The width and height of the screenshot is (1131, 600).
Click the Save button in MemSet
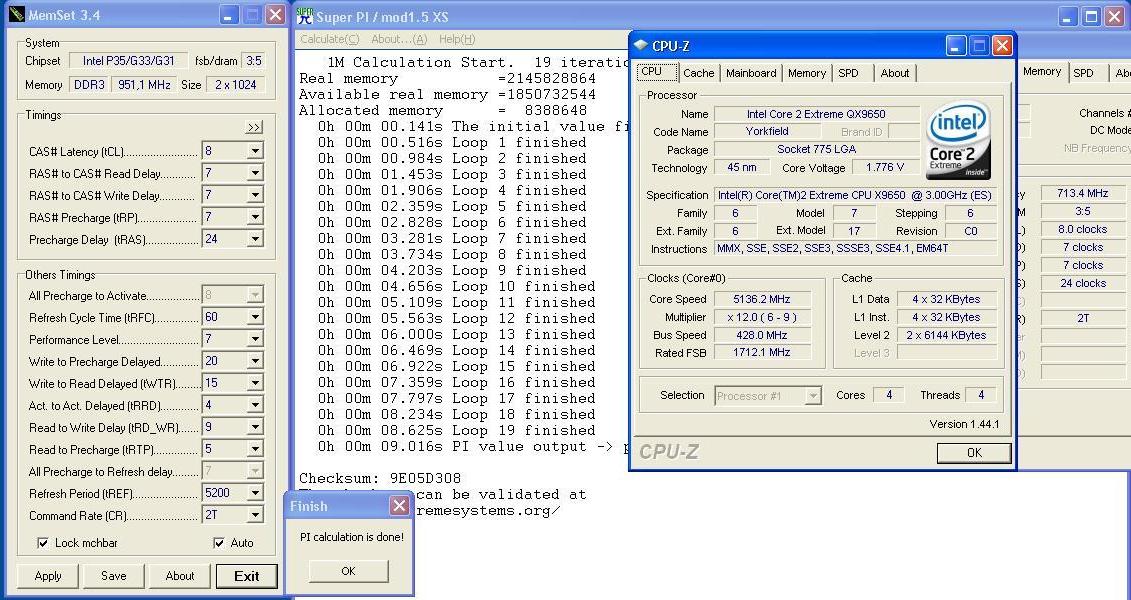(113, 575)
